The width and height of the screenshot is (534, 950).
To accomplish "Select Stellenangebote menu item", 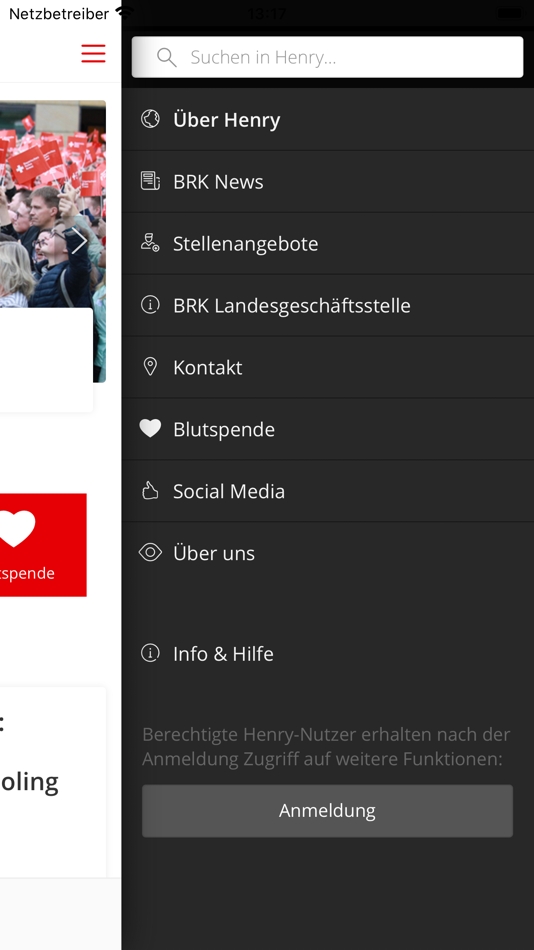I will click(328, 244).
